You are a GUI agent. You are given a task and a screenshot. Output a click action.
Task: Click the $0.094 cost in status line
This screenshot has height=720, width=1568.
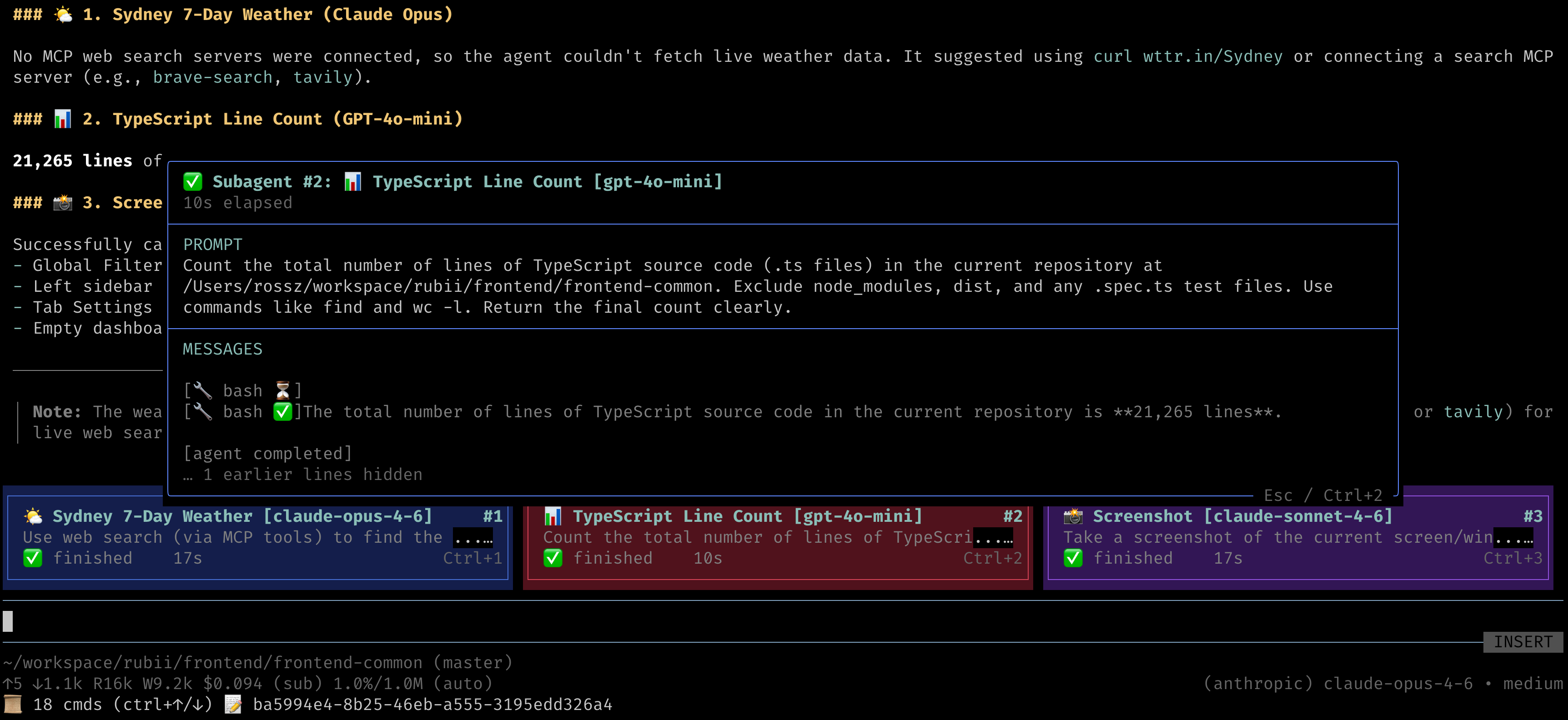click(x=232, y=684)
